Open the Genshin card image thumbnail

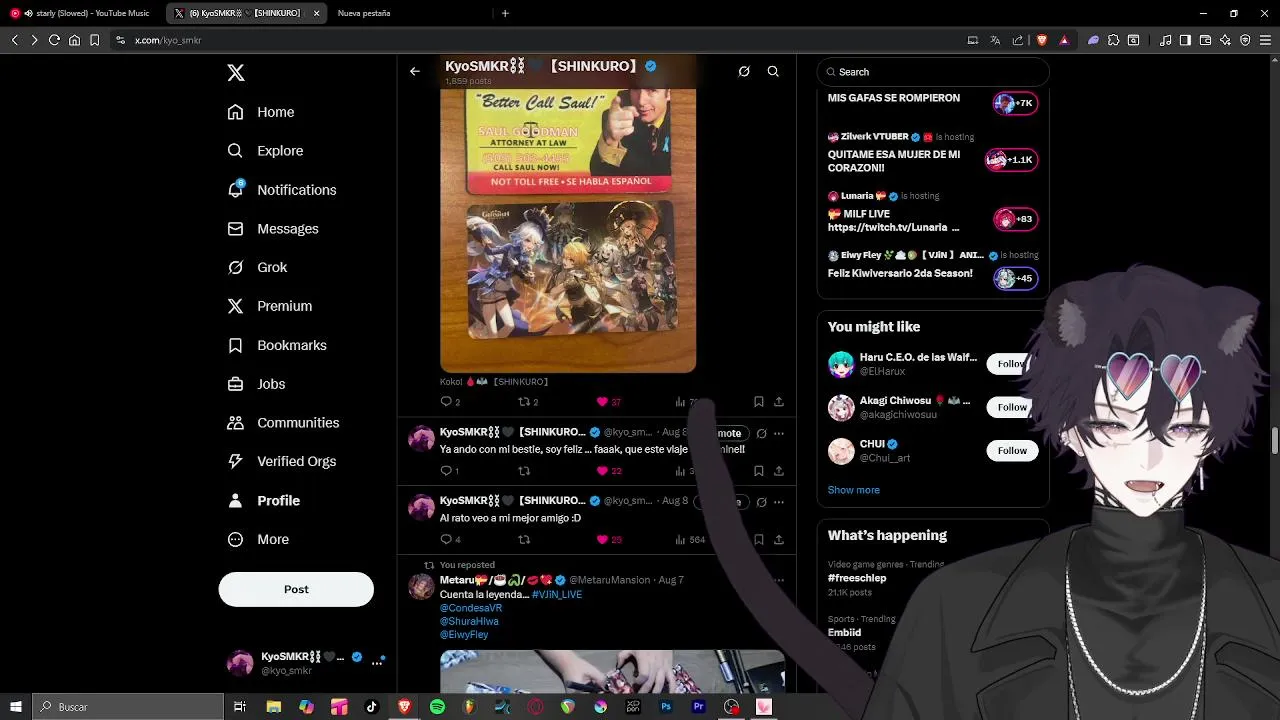(571, 272)
